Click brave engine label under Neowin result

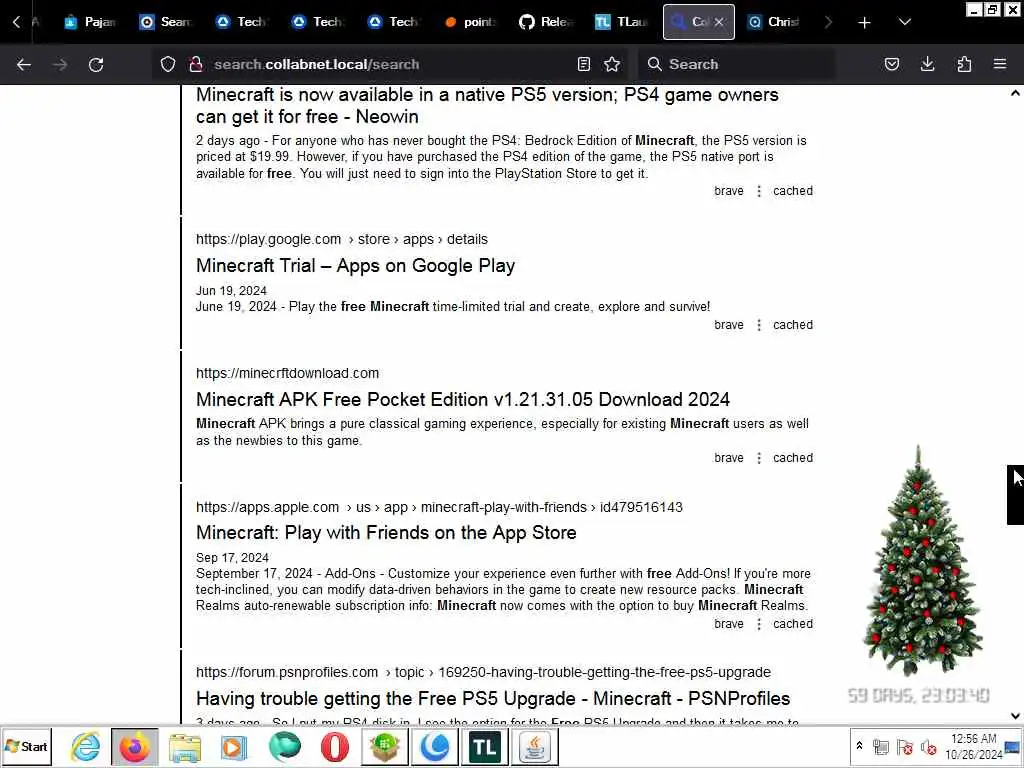pyautogui.click(x=729, y=191)
